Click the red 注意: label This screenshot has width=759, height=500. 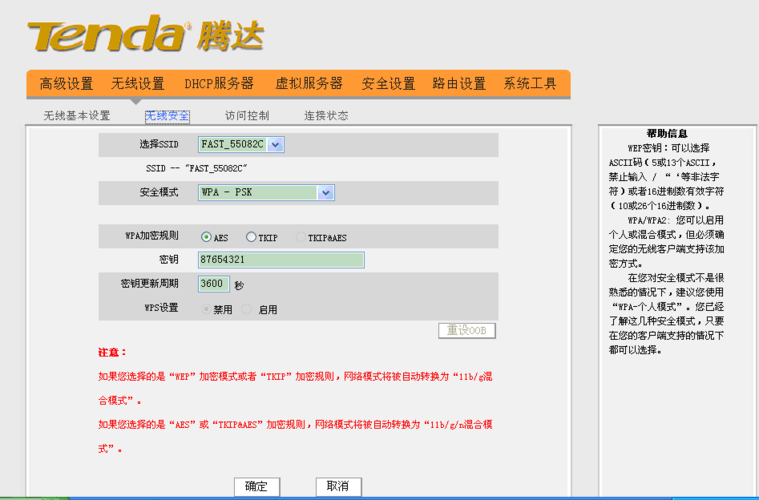click(112, 352)
